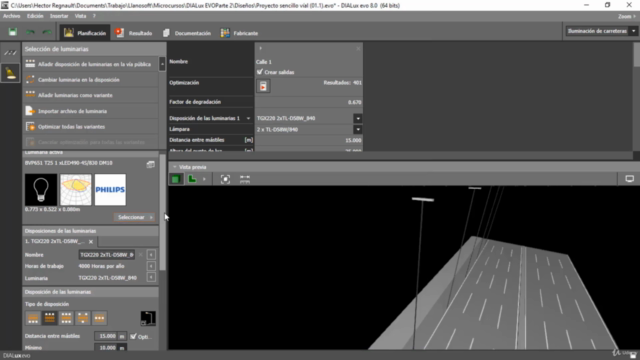Image resolution: width=640 pixels, height=360 pixels.
Task: Click the Factor de degradación value 0.670
Action: pyautogui.click(x=355, y=102)
